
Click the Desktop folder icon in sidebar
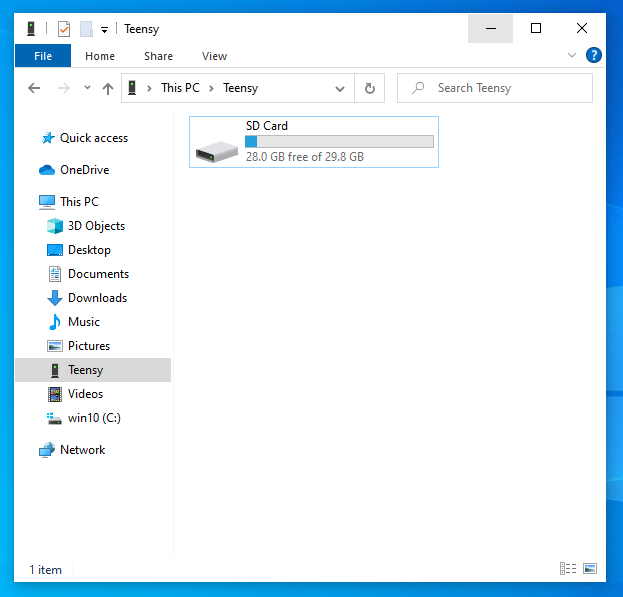point(55,250)
